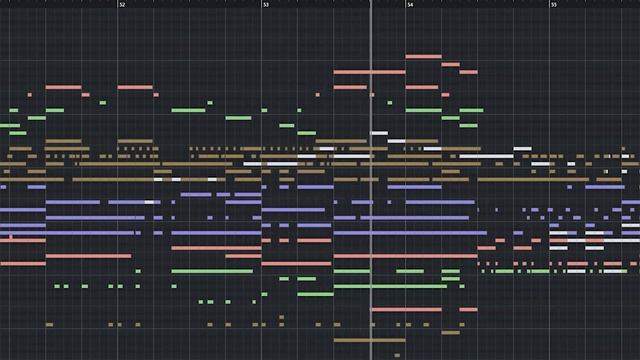Select the long low pink note starting at the playhead
The height and width of the screenshot is (360, 640).
tap(406, 309)
